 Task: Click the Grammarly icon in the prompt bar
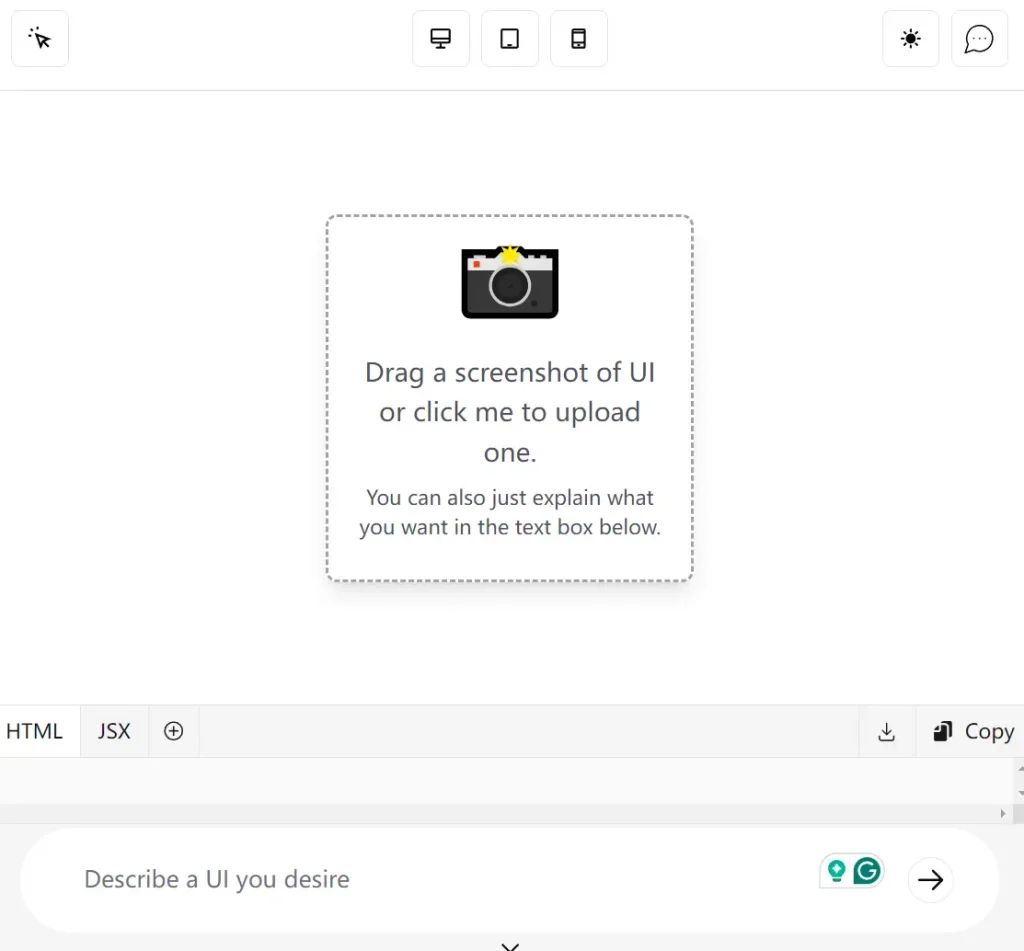(866, 870)
